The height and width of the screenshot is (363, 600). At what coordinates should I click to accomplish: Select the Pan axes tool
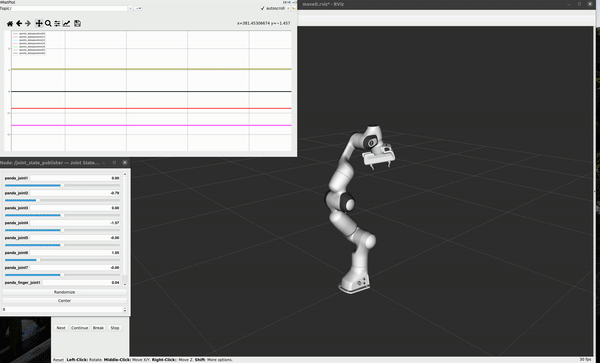click(x=39, y=24)
